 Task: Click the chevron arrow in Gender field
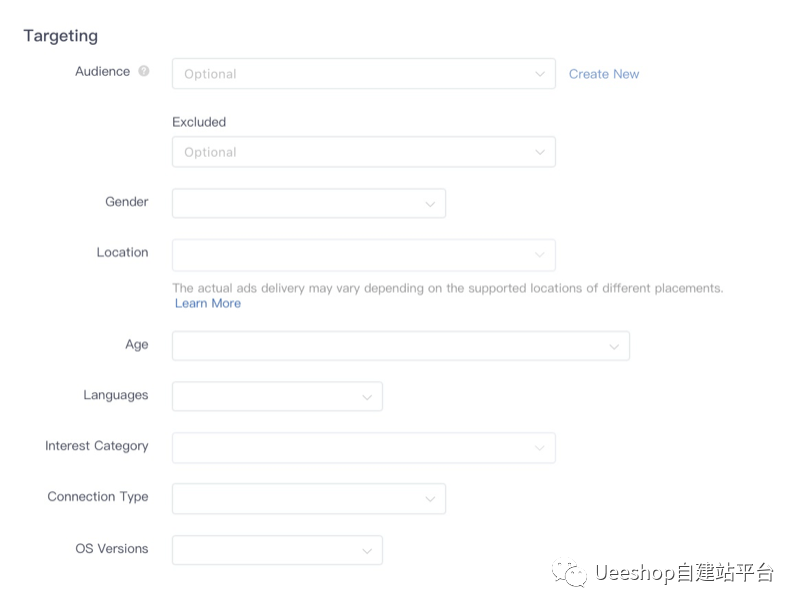430,204
